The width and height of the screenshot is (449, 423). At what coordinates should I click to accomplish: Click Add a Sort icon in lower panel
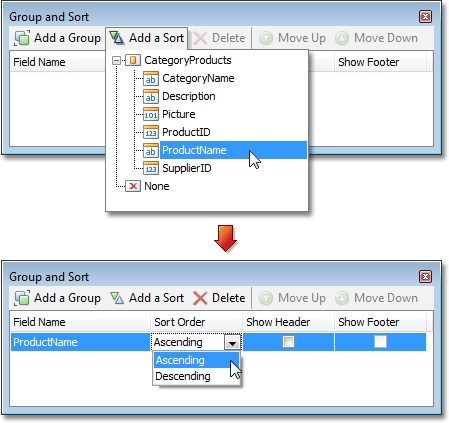[117, 298]
